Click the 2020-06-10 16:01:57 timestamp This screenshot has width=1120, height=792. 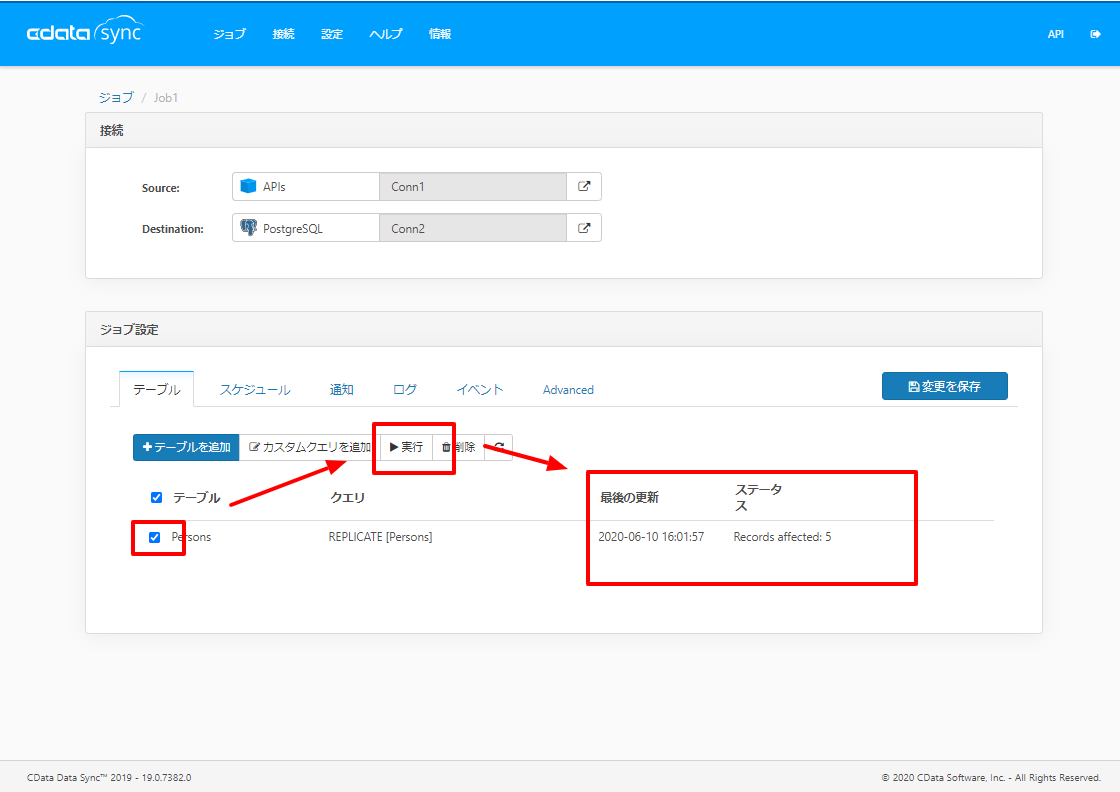click(651, 537)
